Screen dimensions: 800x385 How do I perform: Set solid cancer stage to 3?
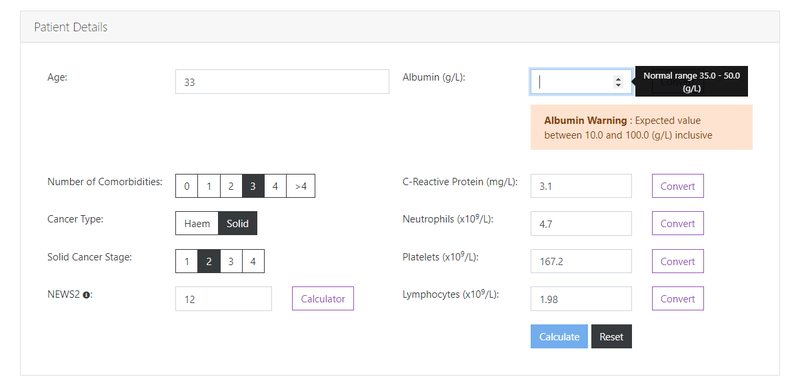click(231, 262)
